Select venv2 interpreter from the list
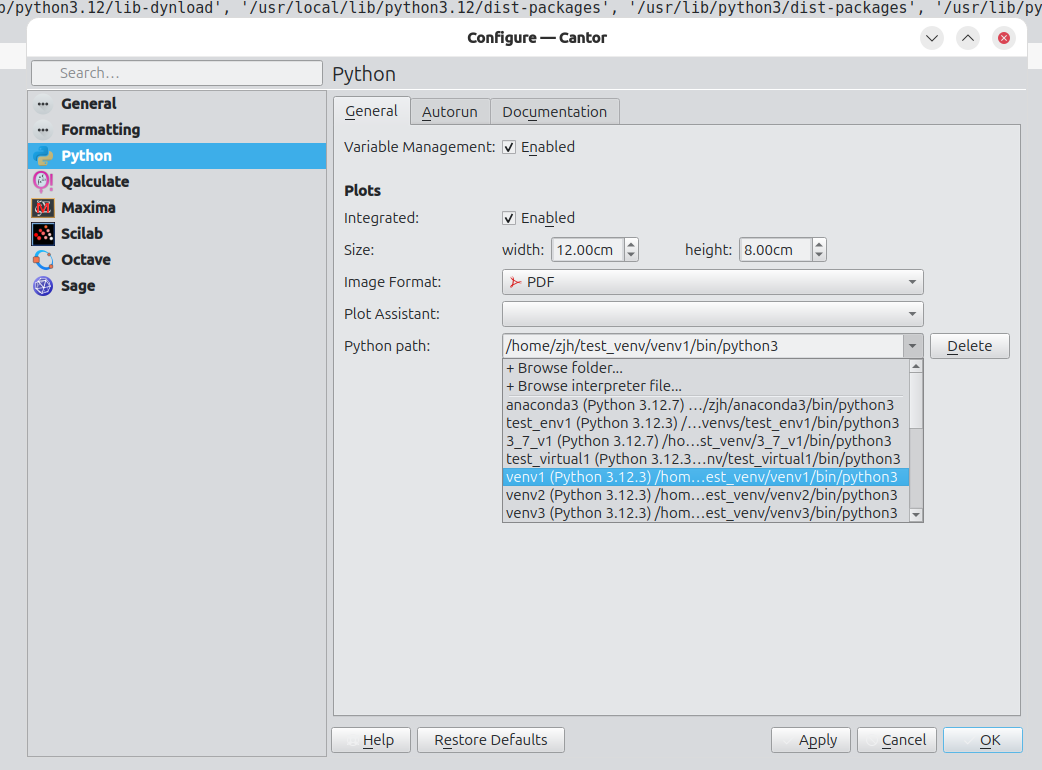This screenshot has width=1042, height=770. [702, 495]
